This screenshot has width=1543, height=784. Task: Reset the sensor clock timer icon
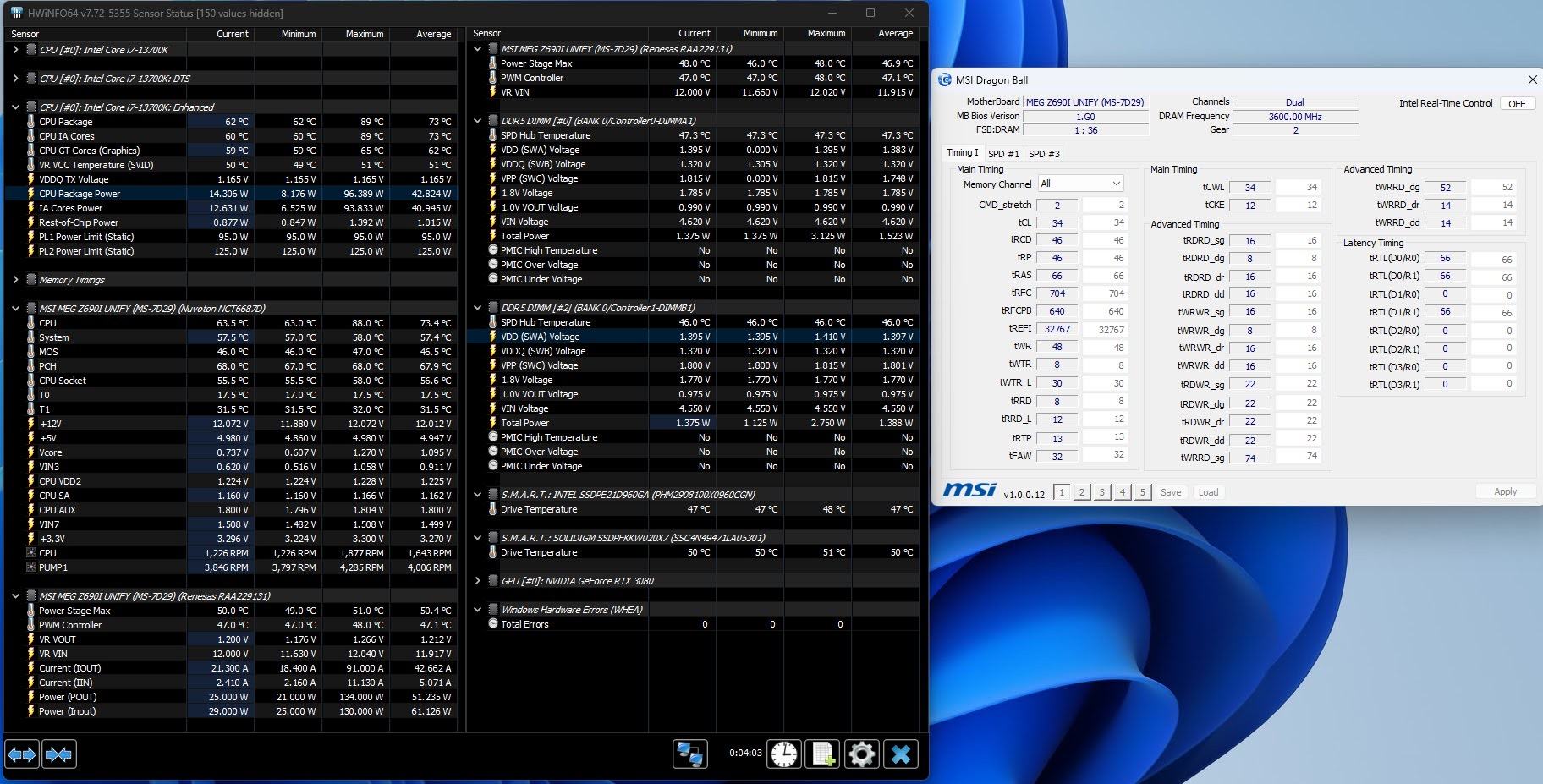[784, 754]
